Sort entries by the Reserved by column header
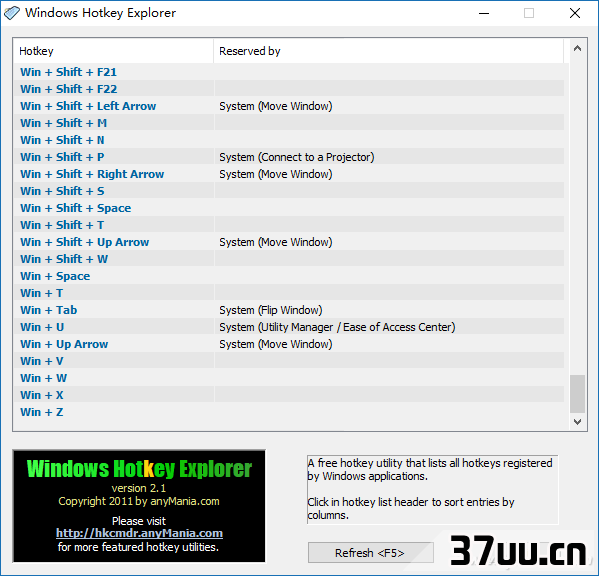 [389, 51]
